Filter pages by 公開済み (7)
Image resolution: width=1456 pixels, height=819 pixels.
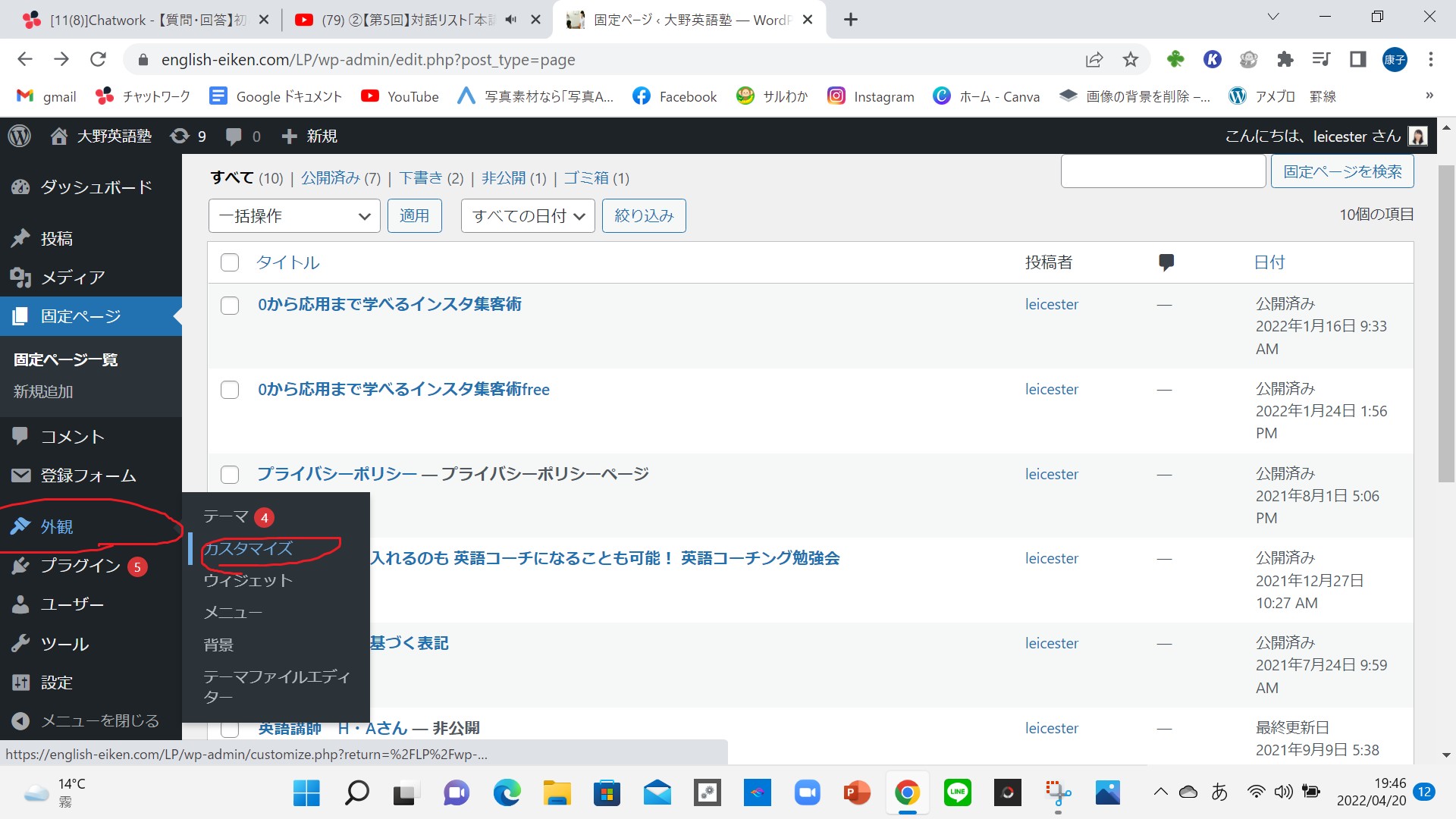(x=340, y=178)
